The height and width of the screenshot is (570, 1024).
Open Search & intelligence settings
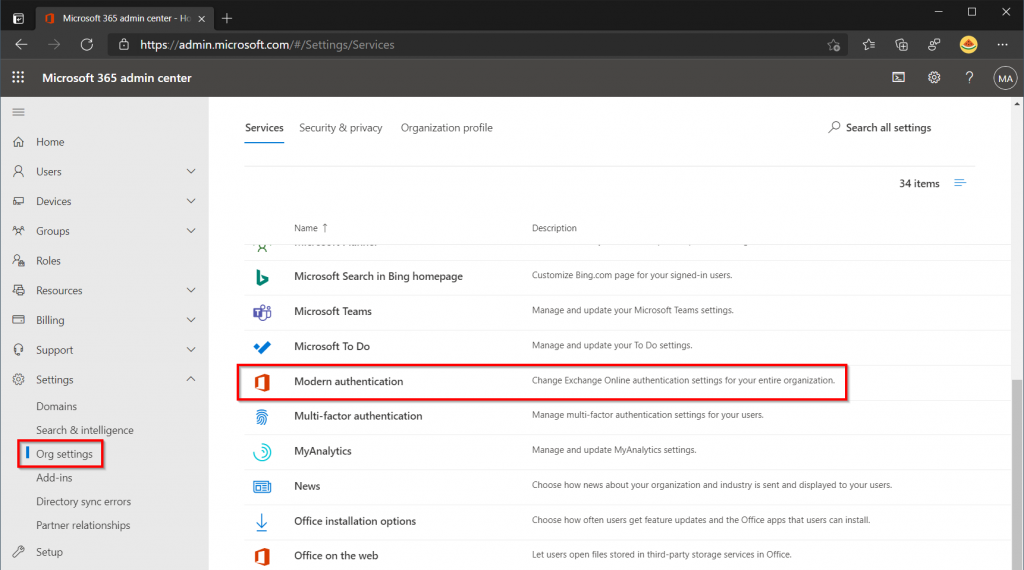(85, 430)
